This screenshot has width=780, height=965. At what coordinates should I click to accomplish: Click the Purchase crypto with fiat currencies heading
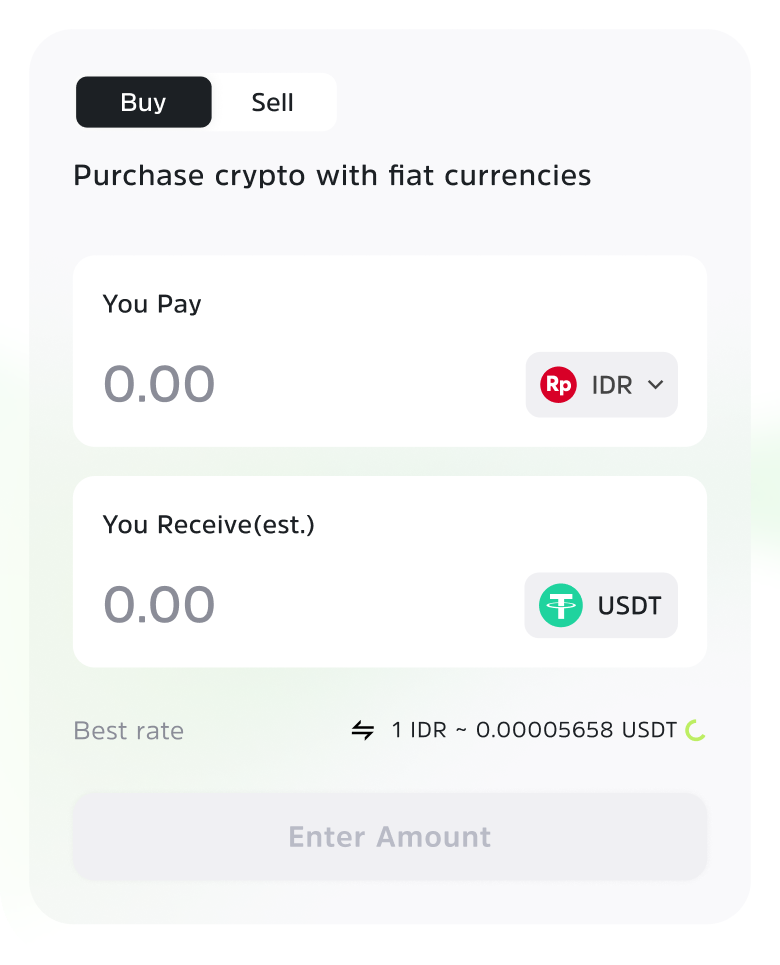click(x=332, y=176)
